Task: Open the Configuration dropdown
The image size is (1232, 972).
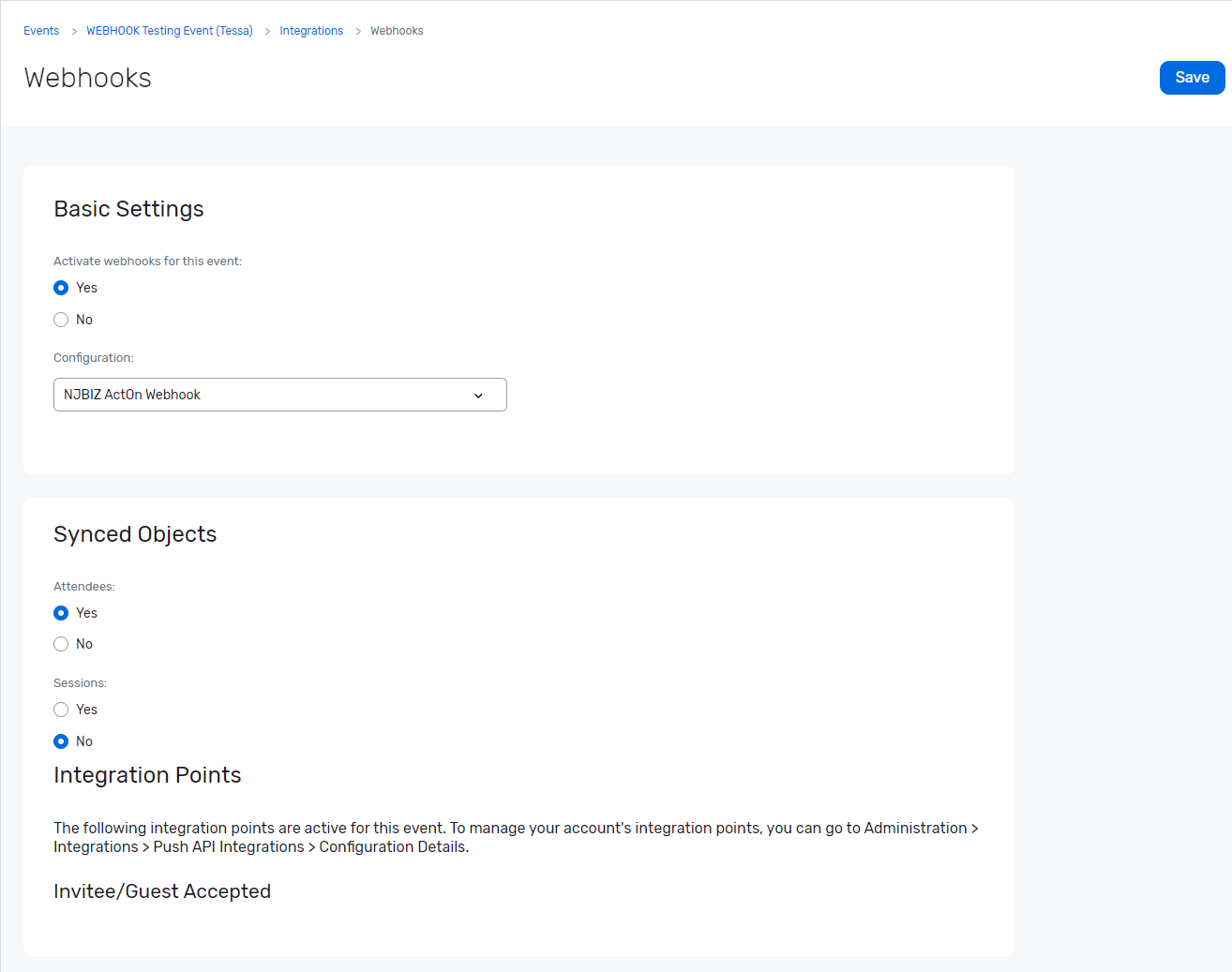Action: coord(280,395)
